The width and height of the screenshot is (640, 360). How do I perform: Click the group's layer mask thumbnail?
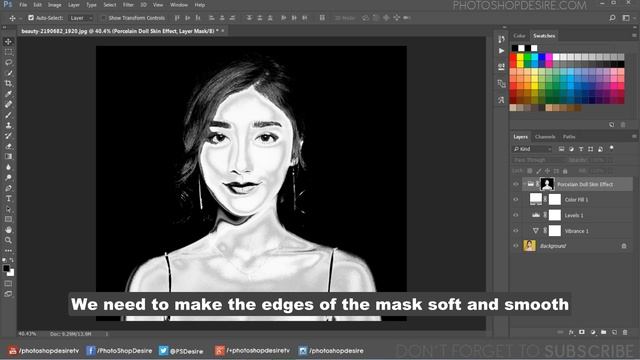click(547, 184)
